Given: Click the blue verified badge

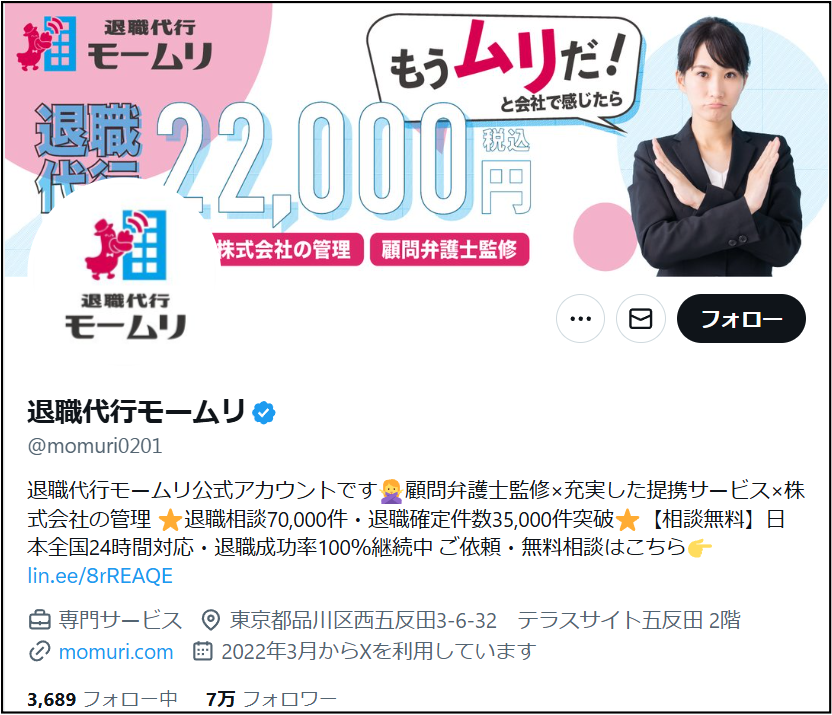Looking at the screenshot, I should click(264, 412).
